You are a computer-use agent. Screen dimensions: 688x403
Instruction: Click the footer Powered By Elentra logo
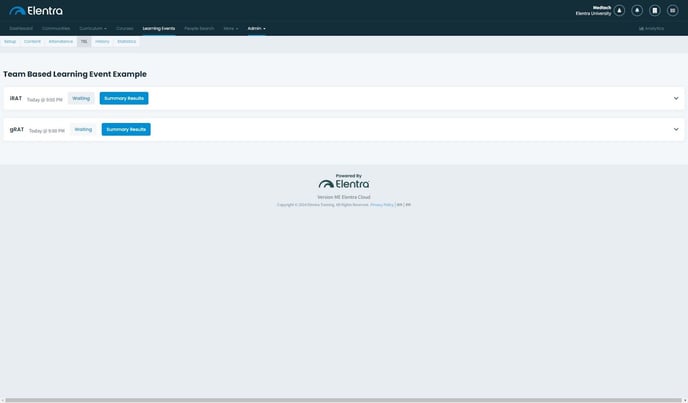point(344,183)
